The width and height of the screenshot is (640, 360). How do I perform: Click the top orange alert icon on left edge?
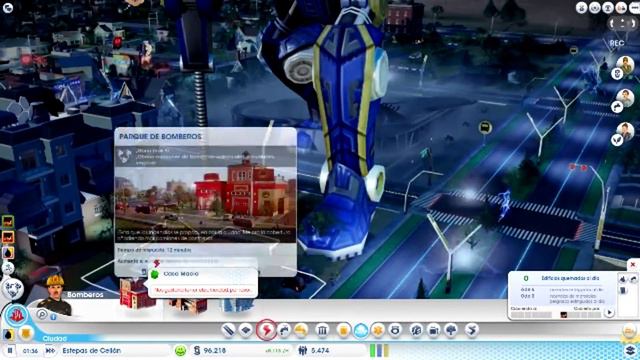(x=8, y=222)
